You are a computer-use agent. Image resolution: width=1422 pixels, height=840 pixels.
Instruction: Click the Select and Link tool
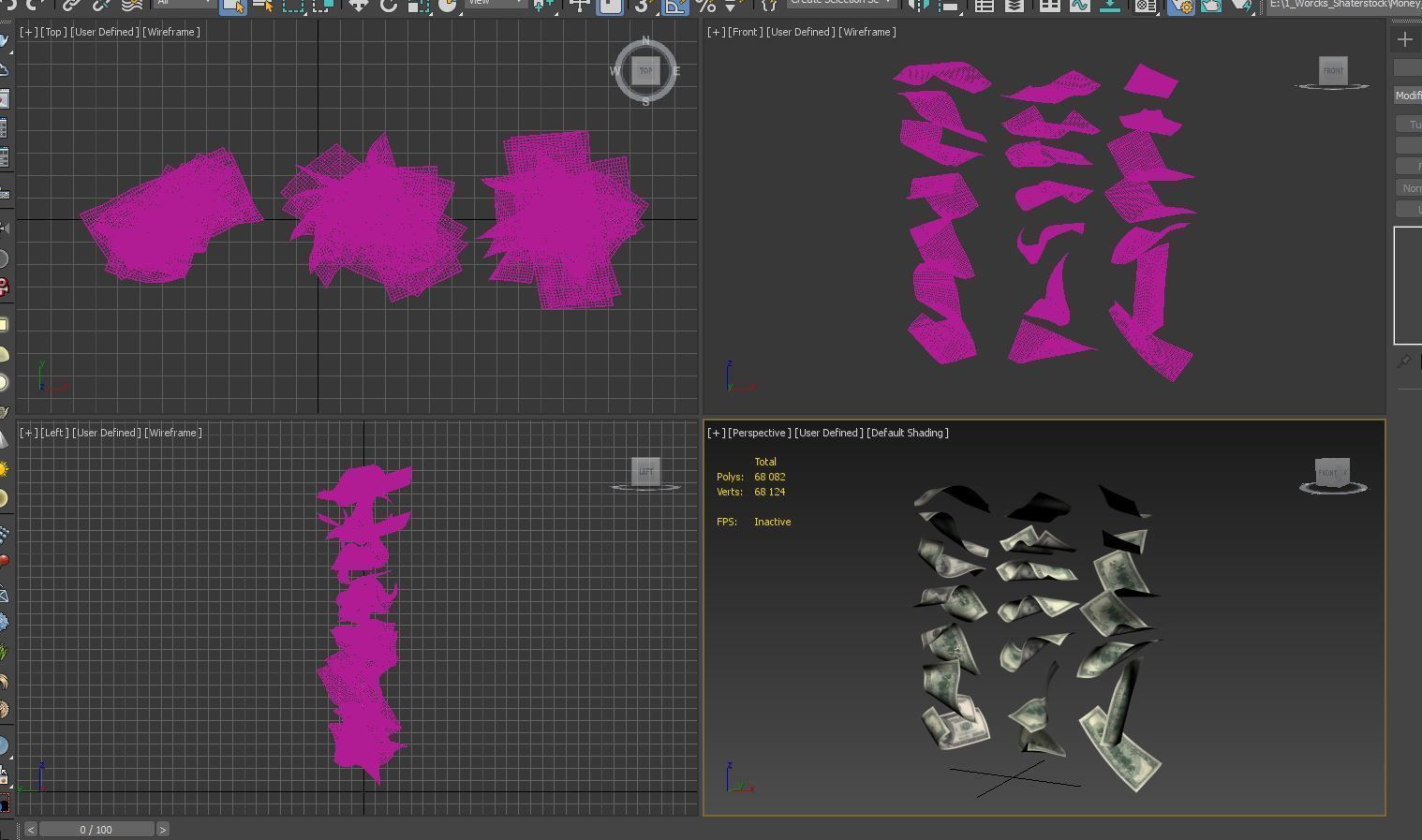tap(72, 4)
